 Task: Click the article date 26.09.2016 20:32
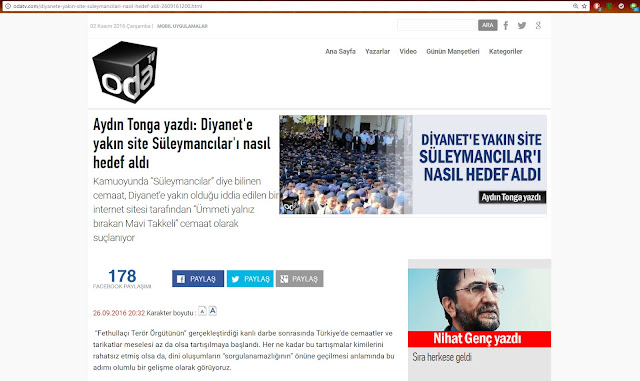click(x=119, y=313)
